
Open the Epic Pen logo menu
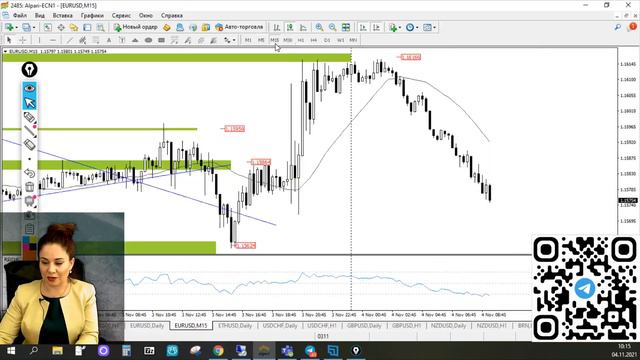coord(29,69)
